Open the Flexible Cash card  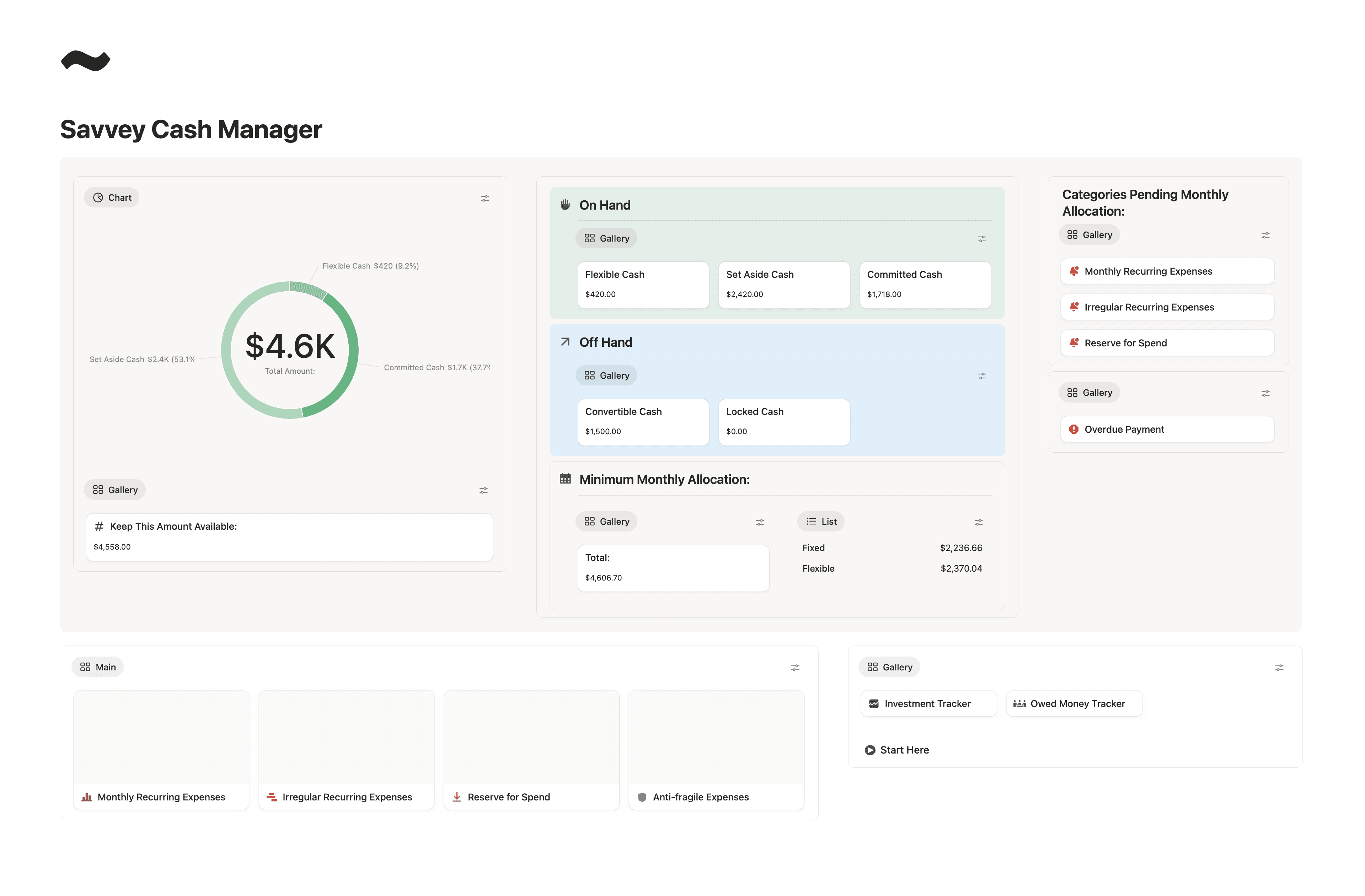[x=642, y=284]
